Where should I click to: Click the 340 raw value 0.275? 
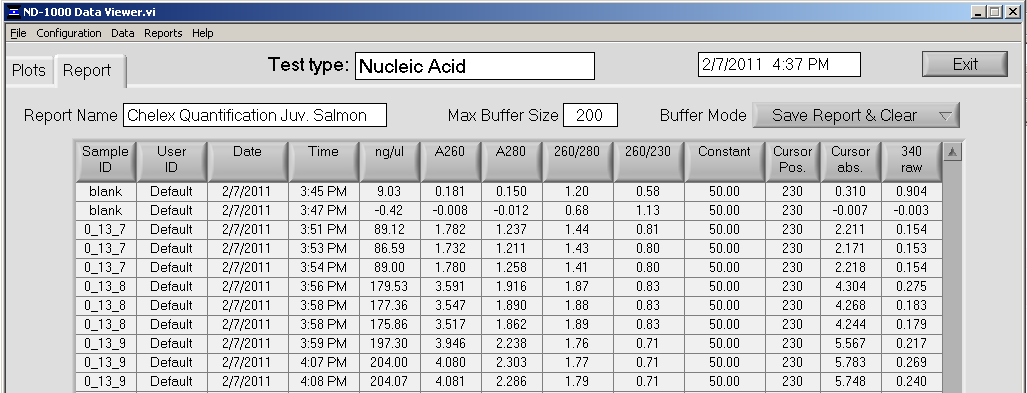coord(912,286)
